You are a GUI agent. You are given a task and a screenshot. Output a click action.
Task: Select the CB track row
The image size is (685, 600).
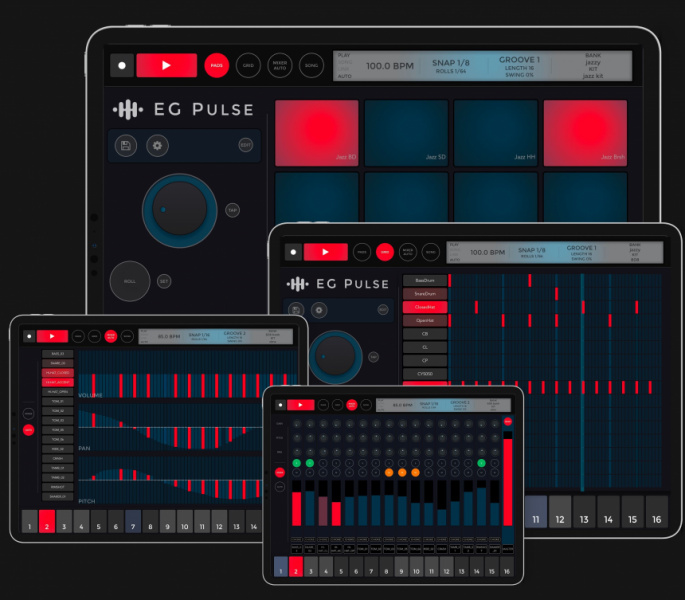click(x=425, y=334)
